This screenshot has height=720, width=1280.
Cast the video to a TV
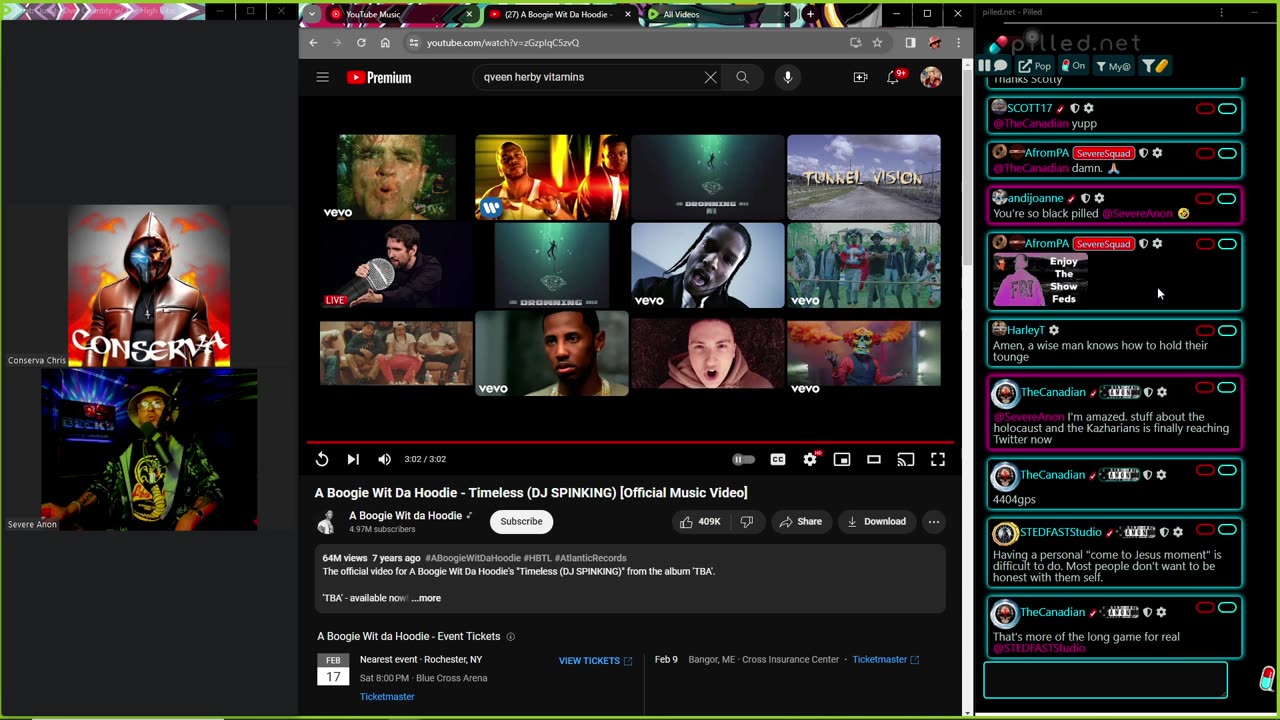(x=906, y=459)
